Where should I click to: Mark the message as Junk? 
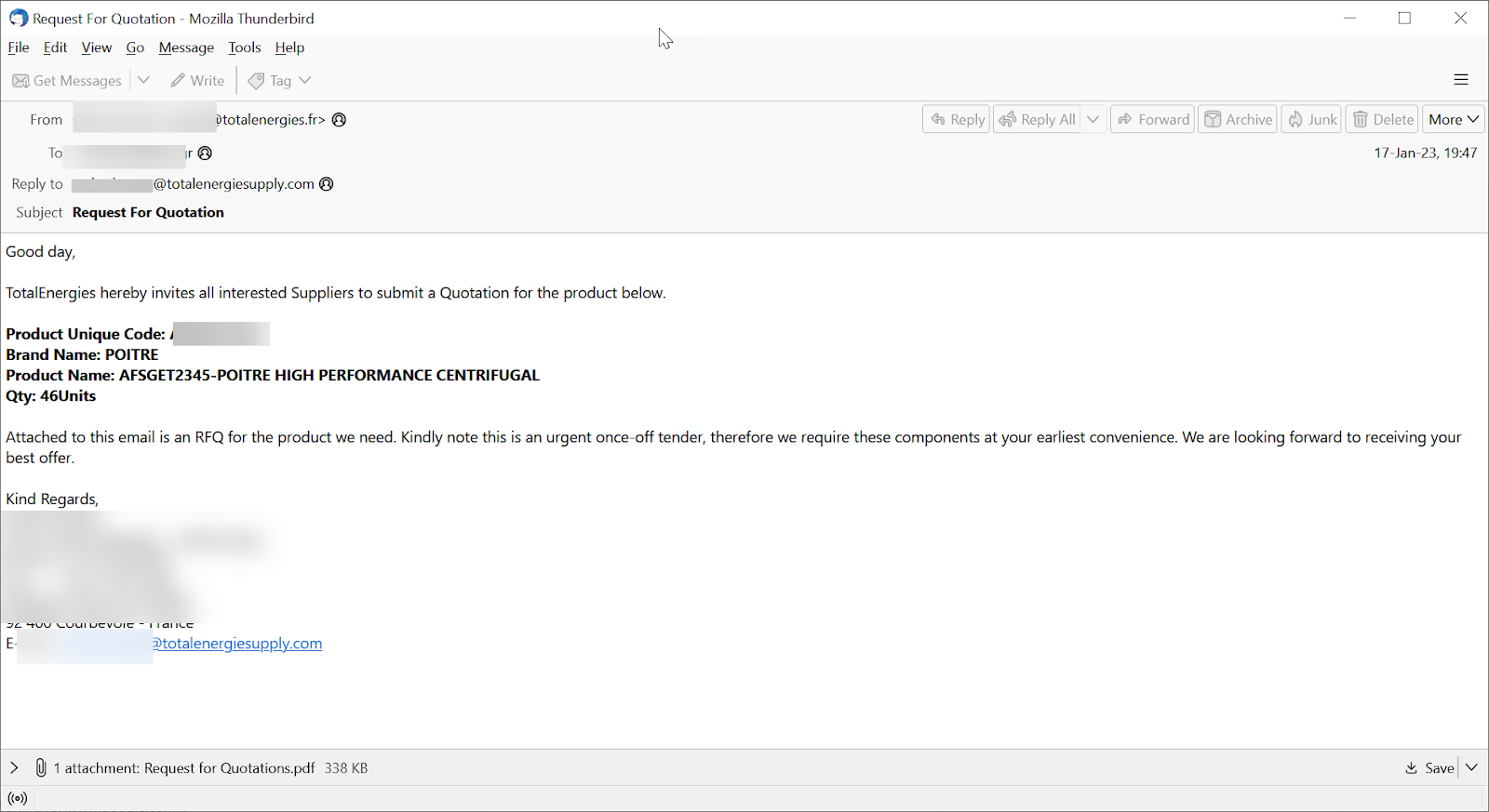(1311, 119)
